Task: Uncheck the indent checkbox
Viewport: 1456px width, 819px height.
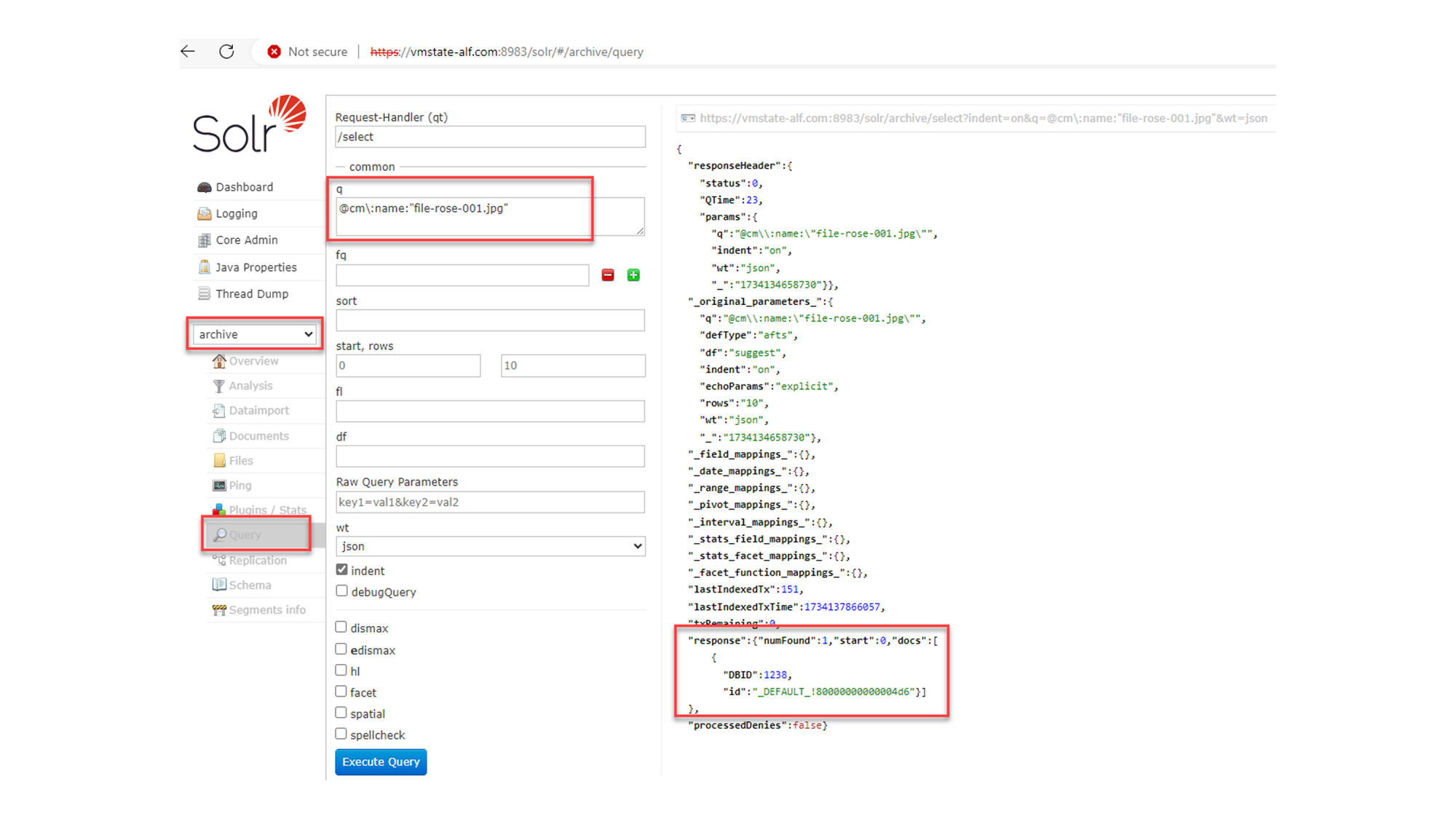Action: pos(341,570)
